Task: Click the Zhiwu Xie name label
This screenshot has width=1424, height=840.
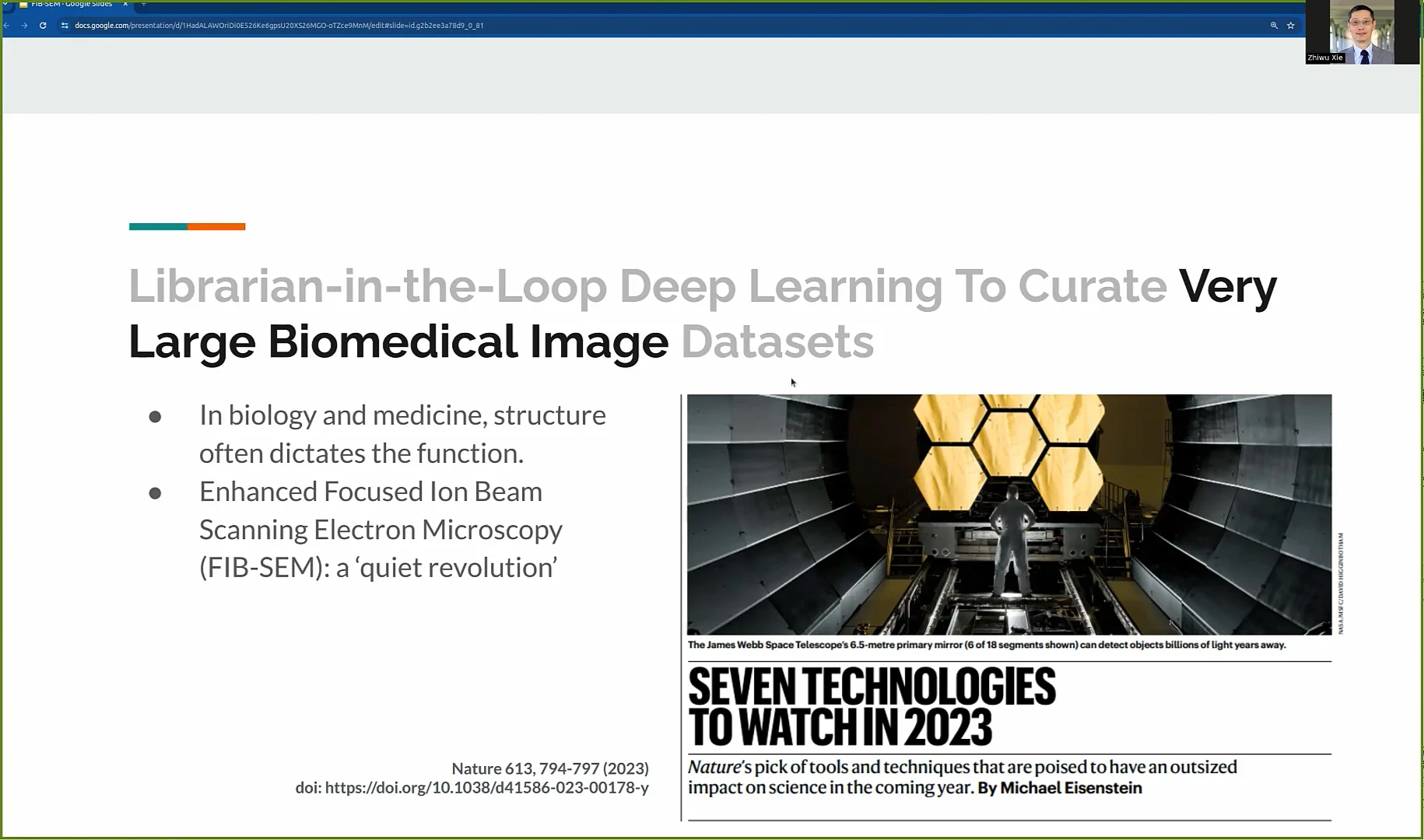Action: [x=1325, y=58]
